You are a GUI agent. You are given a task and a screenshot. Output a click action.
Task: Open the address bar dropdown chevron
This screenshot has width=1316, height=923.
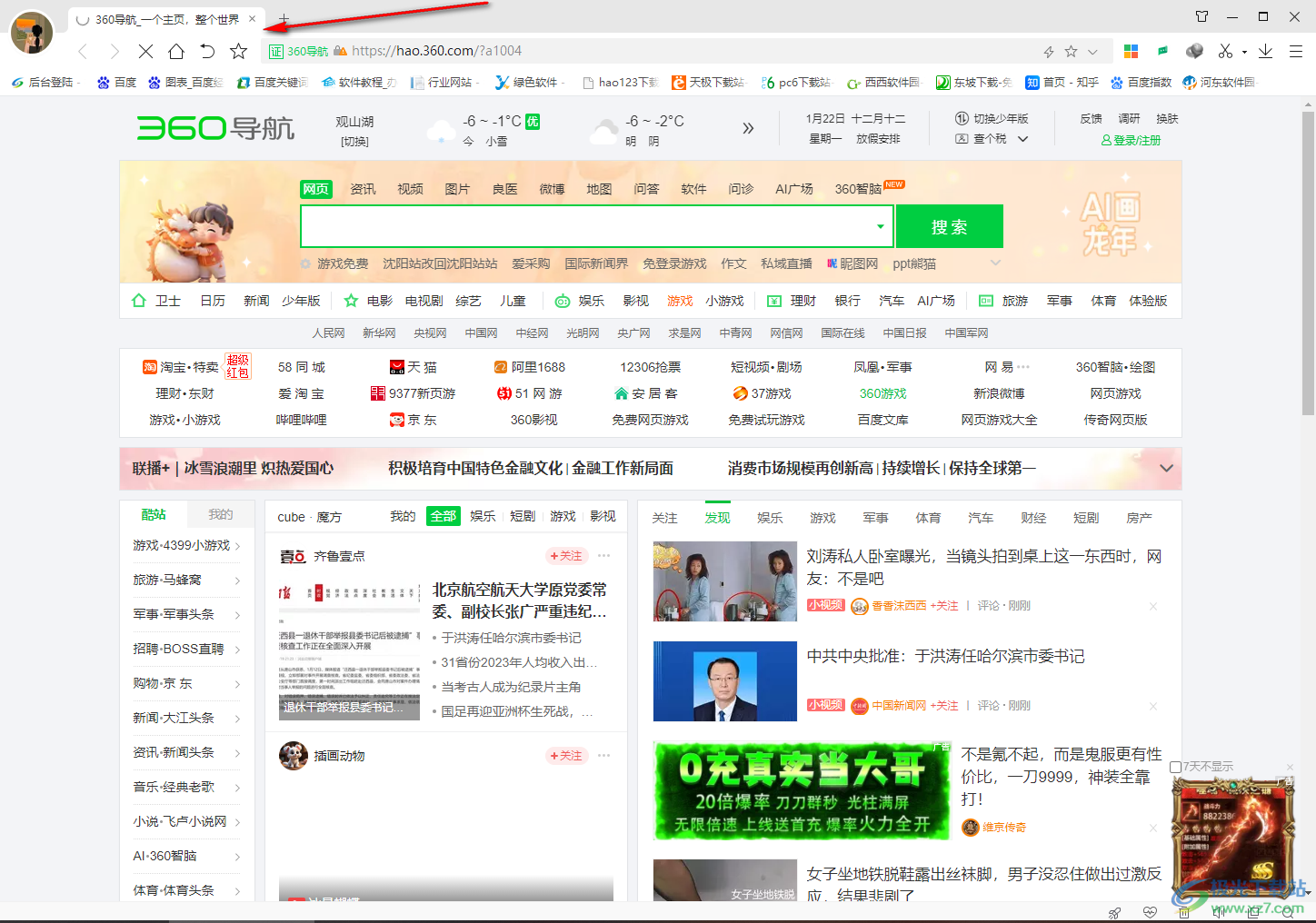[1092, 52]
